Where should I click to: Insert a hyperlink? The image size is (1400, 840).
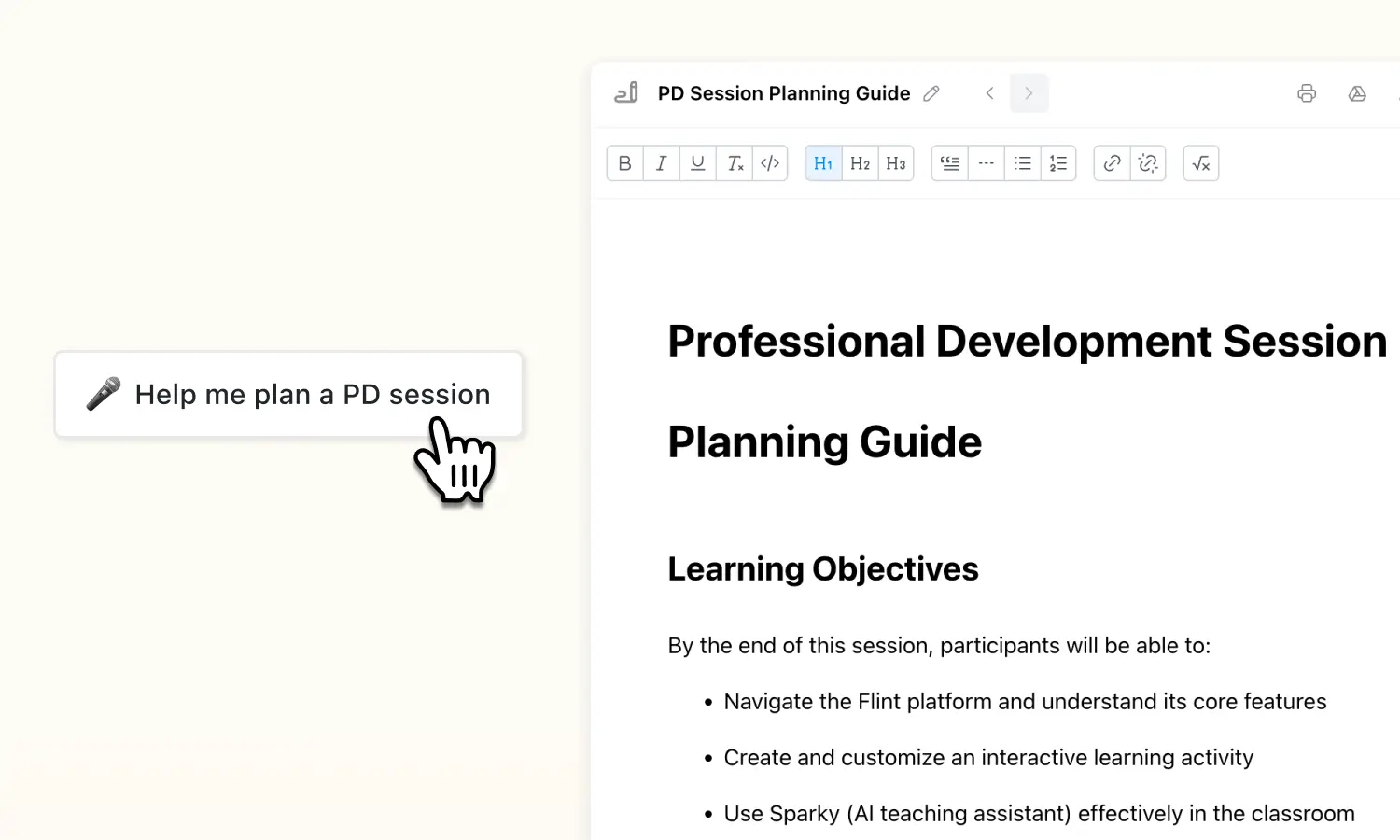tap(1111, 163)
